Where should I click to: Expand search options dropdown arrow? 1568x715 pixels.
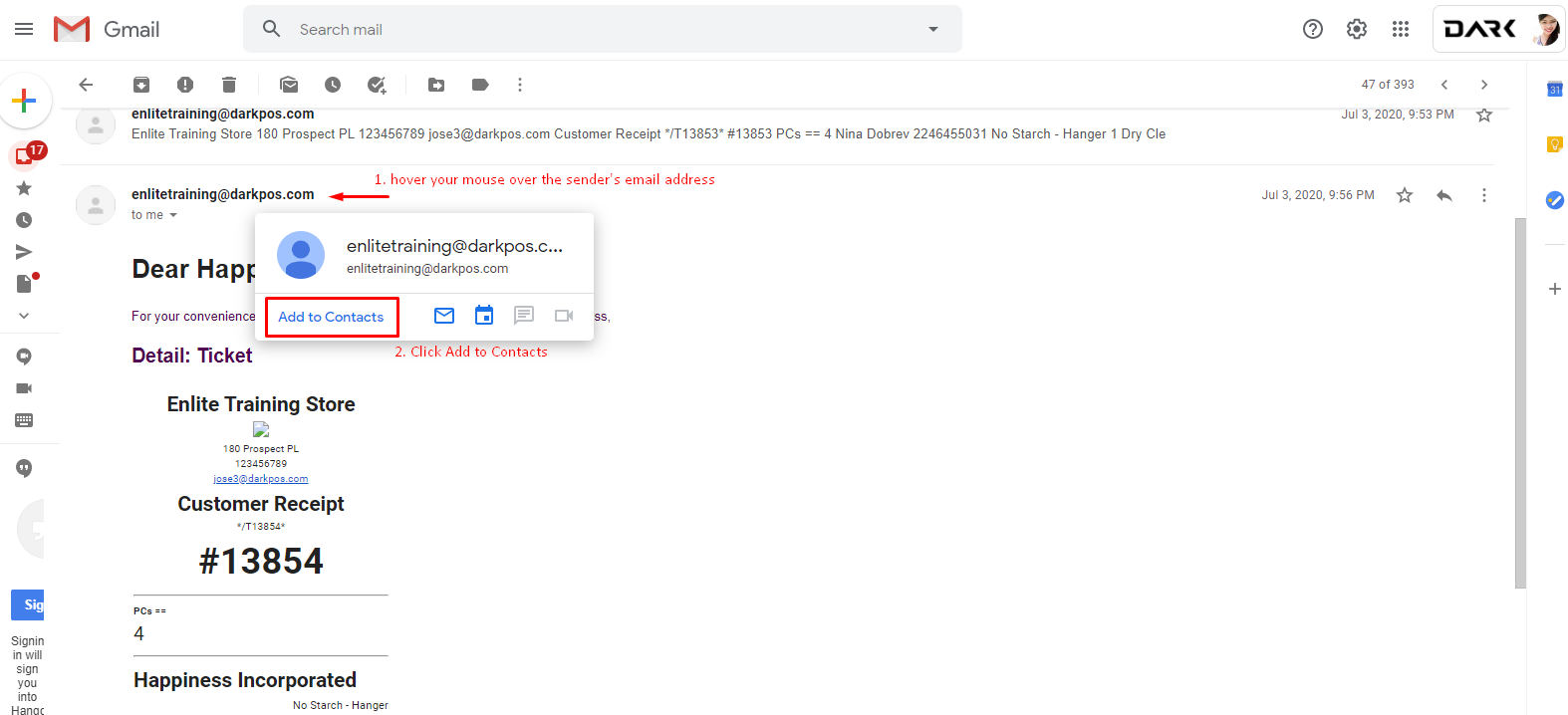pos(933,29)
